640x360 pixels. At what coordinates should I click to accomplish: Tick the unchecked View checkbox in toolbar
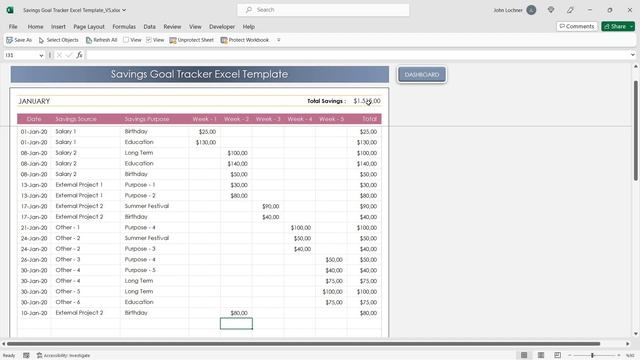coord(126,40)
